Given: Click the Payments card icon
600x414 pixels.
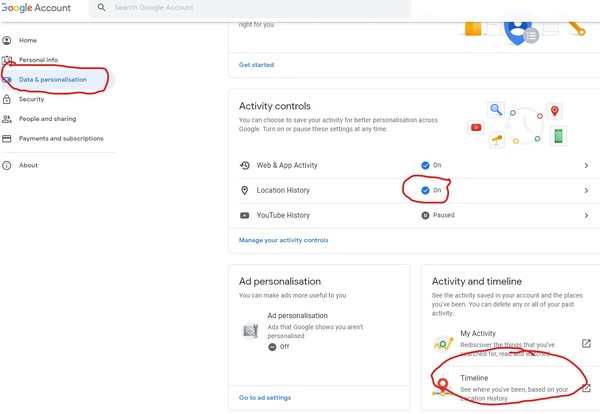Looking at the screenshot, I should [7, 139].
